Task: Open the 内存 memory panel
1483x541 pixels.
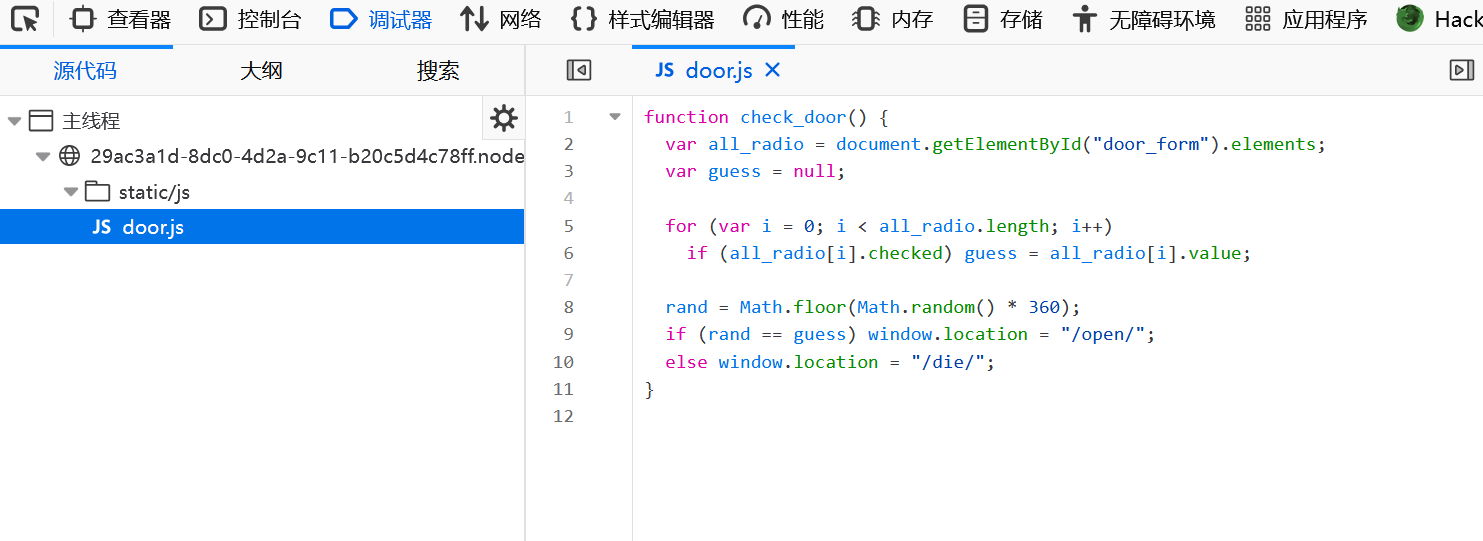Action: [892, 19]
